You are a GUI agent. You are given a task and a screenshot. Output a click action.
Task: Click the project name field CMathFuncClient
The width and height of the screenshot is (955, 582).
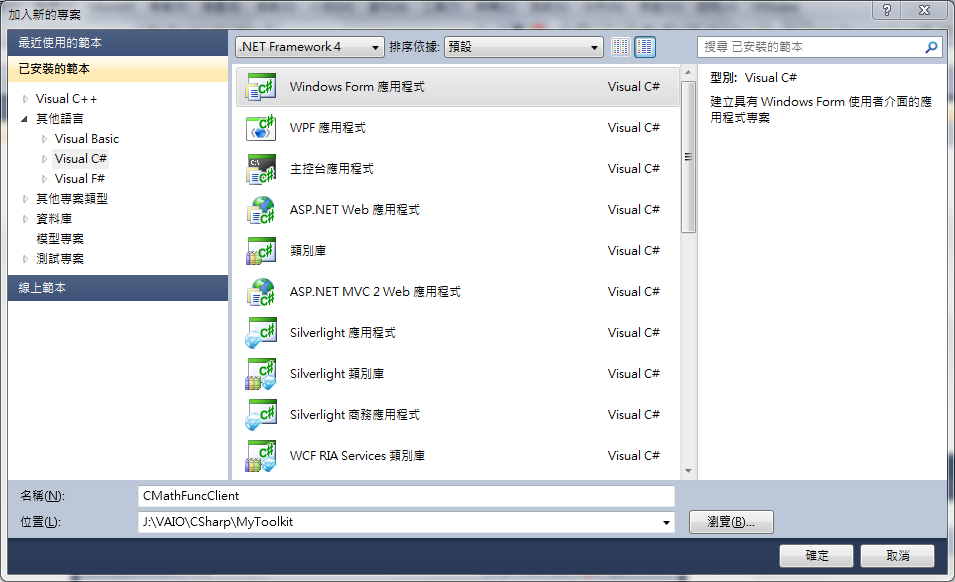tap(406, 496)
